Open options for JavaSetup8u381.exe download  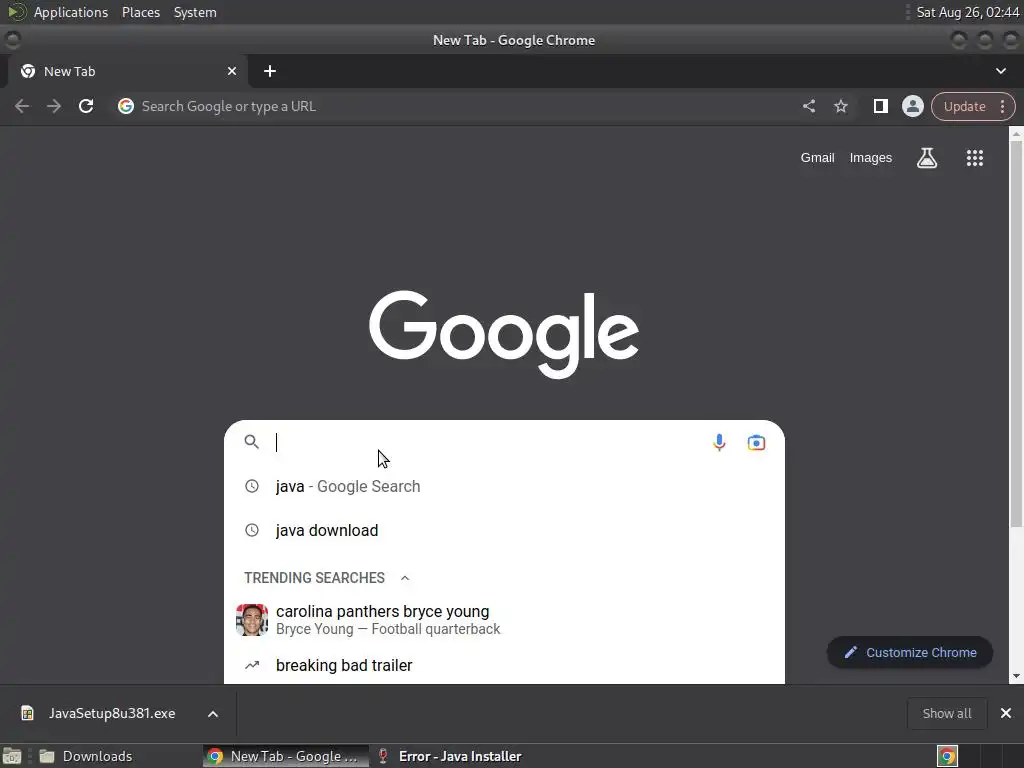pos(213,714)
